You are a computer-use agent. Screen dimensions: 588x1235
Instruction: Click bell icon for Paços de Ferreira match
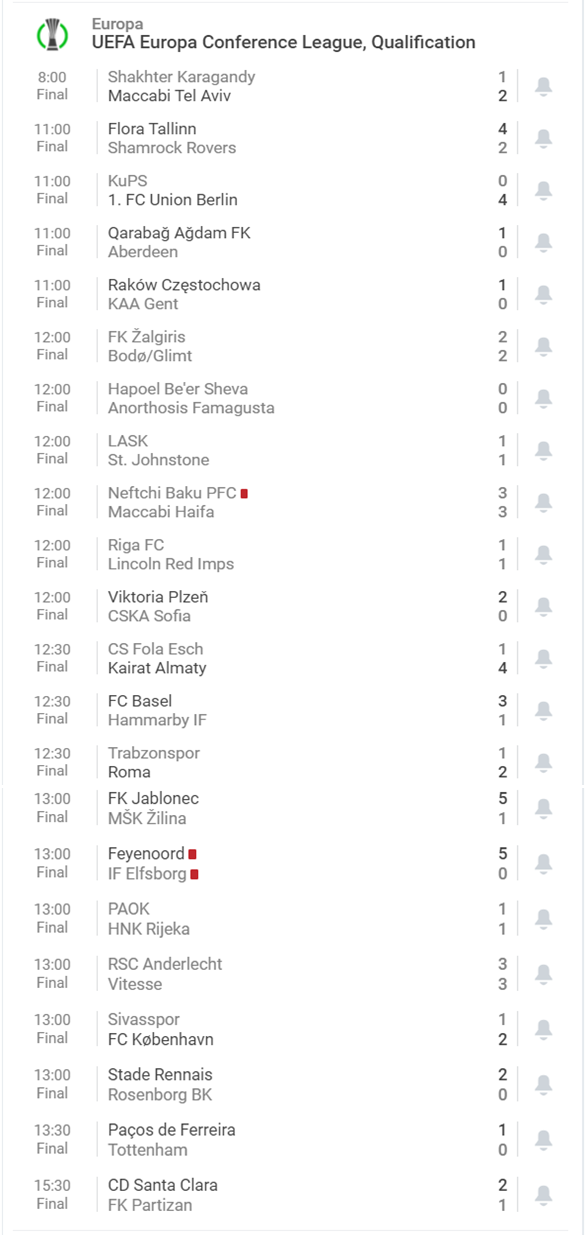pyautogui.click(x=543, y=1139)
